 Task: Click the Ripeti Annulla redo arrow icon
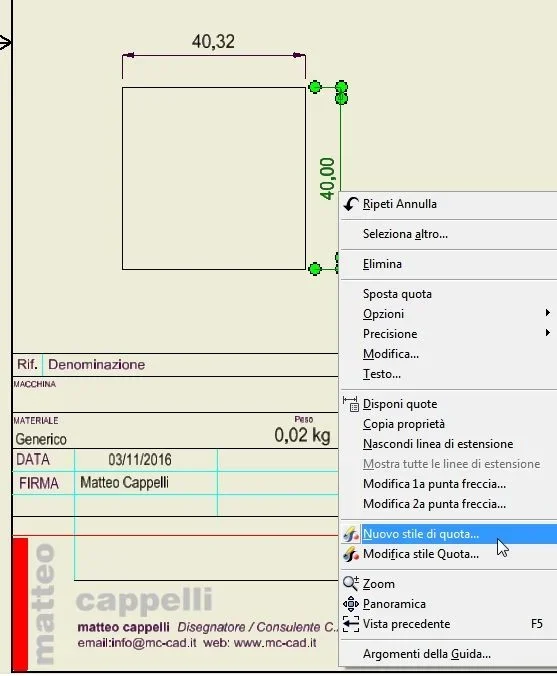point(351,204)
